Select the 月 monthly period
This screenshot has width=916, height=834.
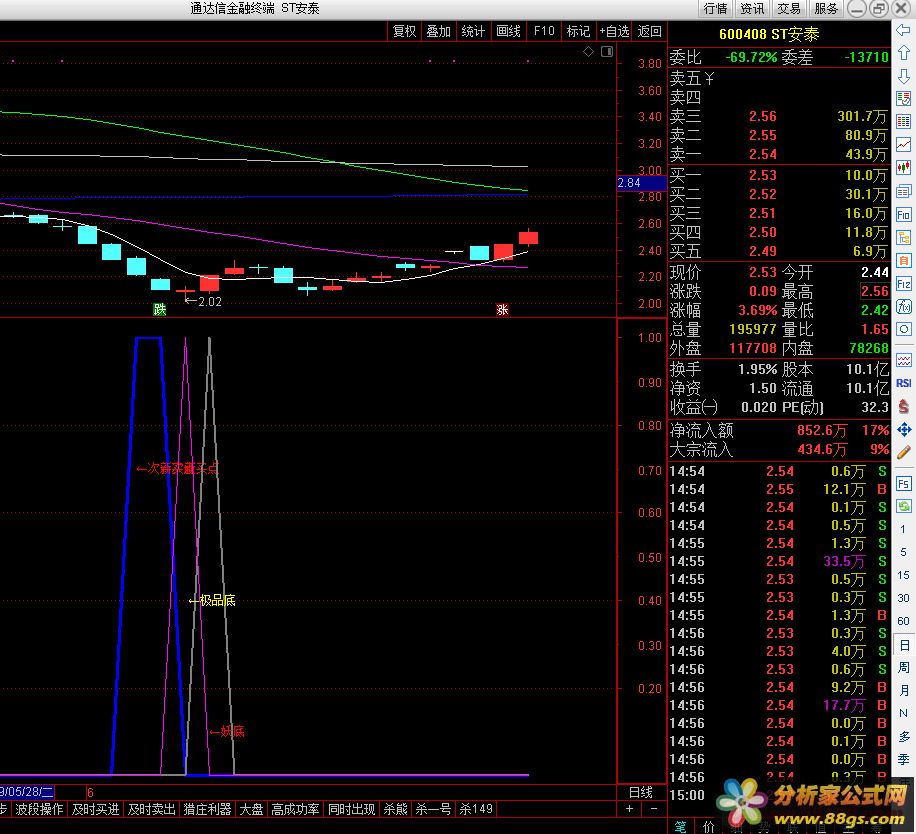pos(903,690)
